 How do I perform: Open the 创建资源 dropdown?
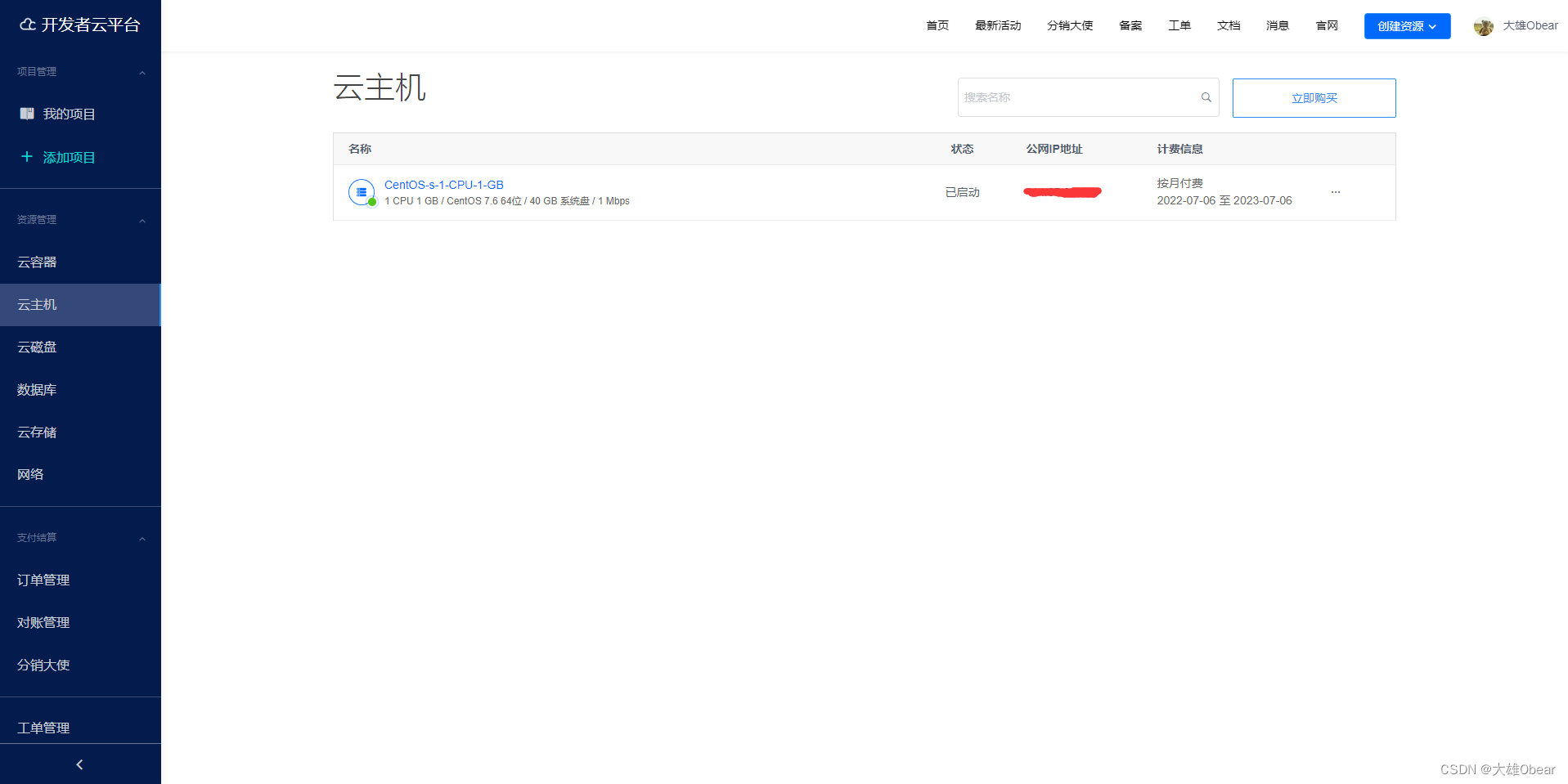click(x=1406, y=25)
